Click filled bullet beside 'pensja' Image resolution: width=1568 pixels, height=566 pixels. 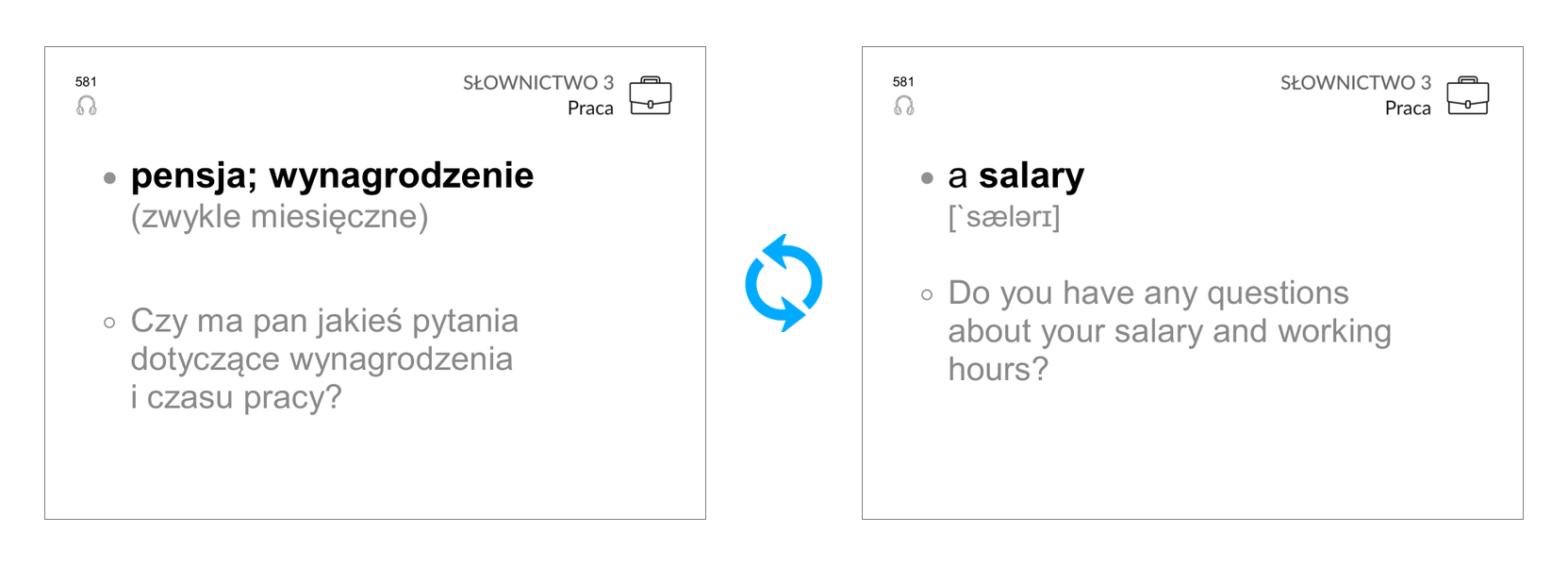pos(110,177)
